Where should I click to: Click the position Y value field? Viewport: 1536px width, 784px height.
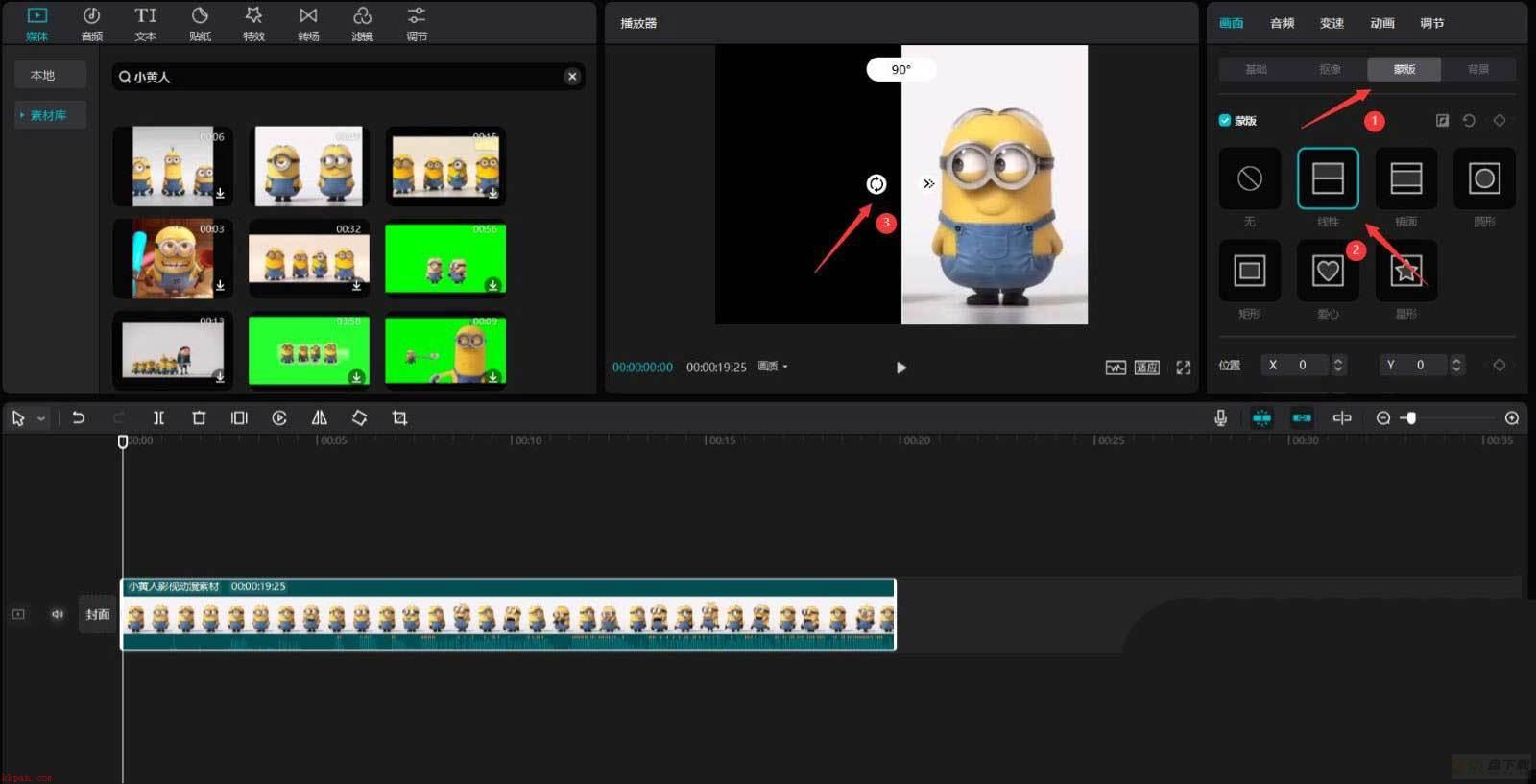1414,365
